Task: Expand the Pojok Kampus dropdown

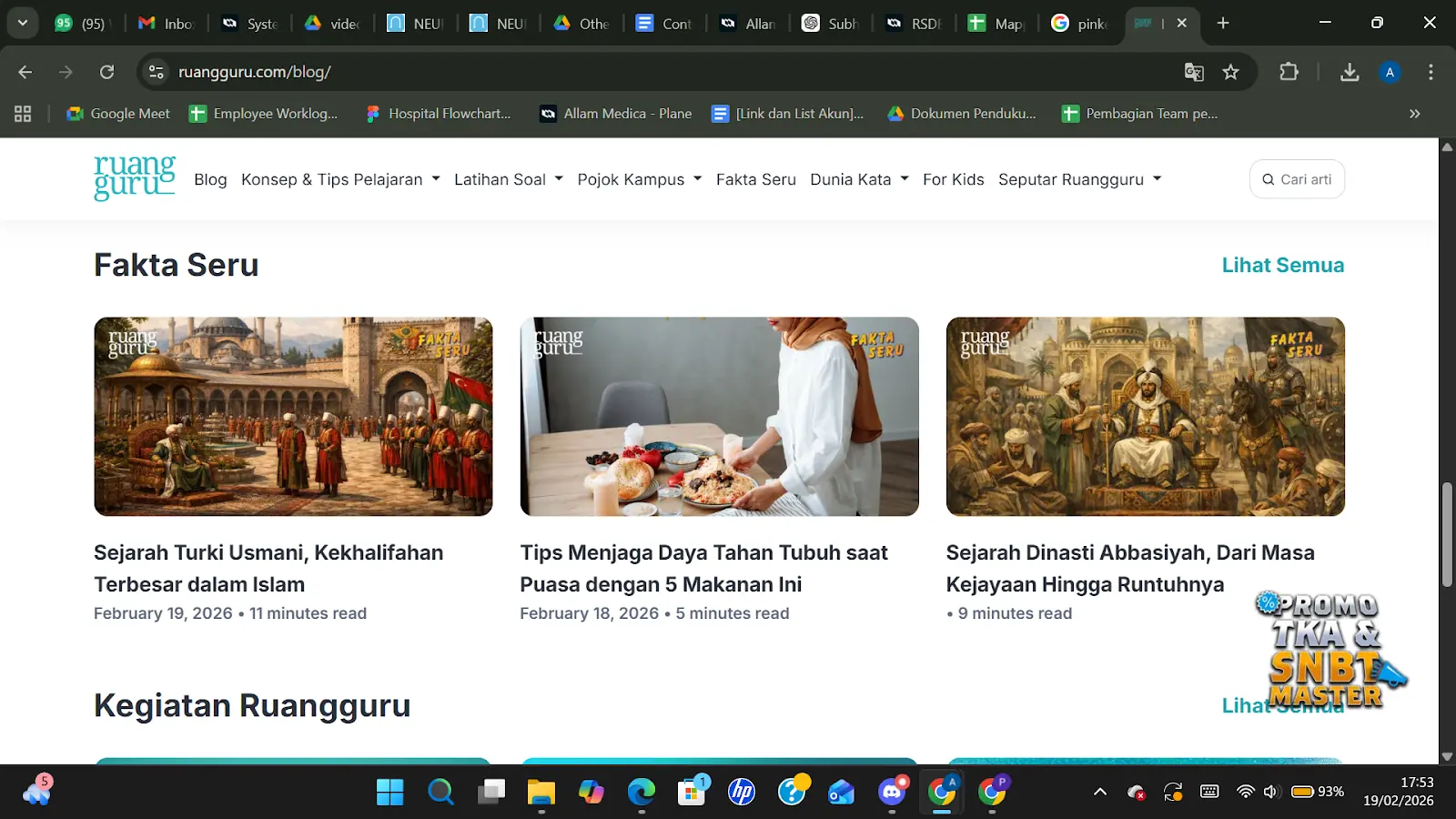Action: (x=640, y=179)
